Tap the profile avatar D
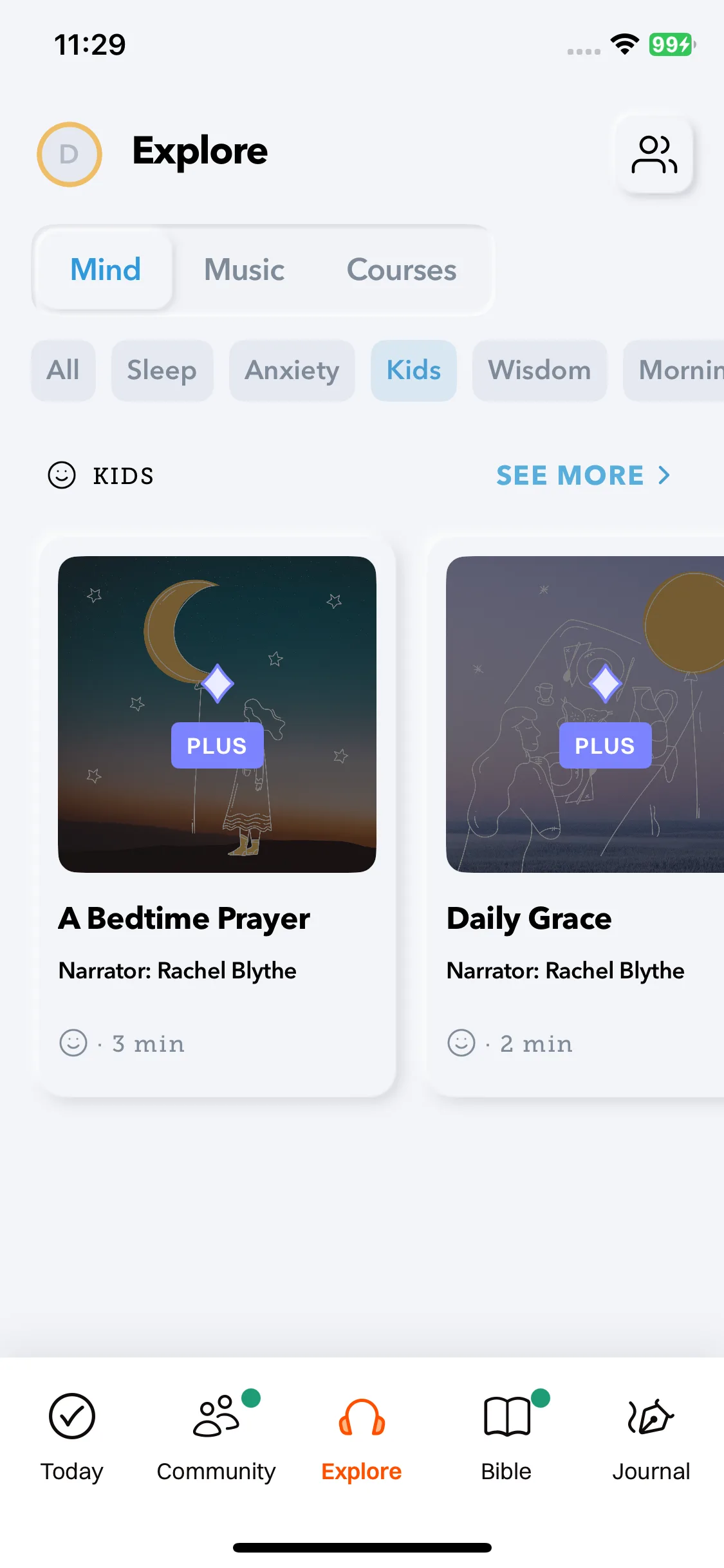The width and height of the screenshot is (724, 1568). pos(70,154)
